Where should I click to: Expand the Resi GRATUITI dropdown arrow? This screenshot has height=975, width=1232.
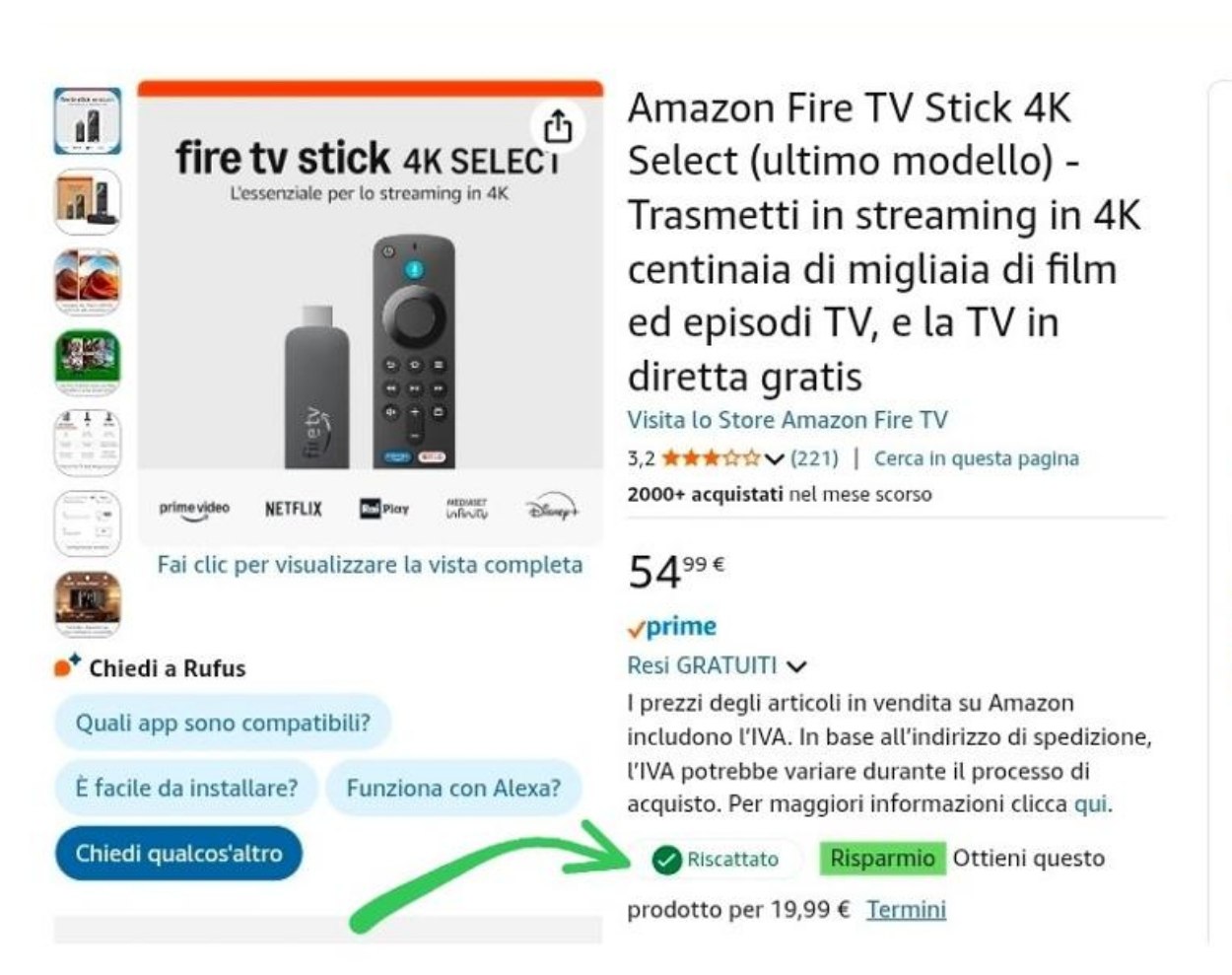pos(796,666)
